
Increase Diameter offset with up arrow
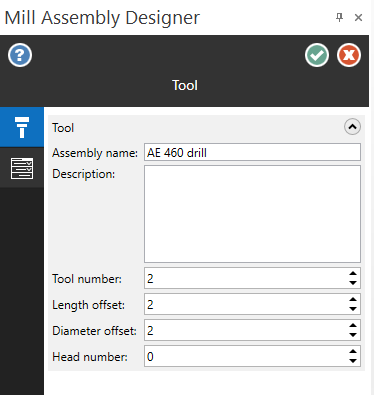click(353, 326)
